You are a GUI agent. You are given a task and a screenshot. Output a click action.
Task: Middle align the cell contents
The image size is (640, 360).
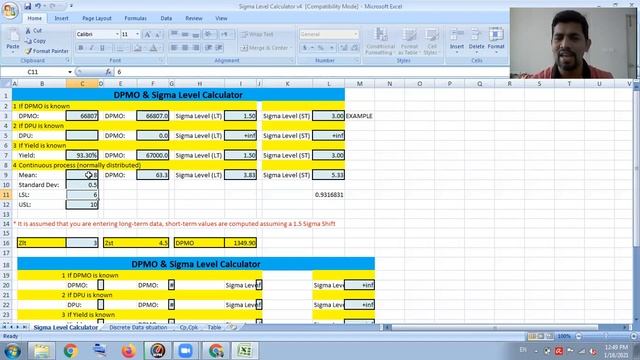pyautogui.click(x=185, y=34)
